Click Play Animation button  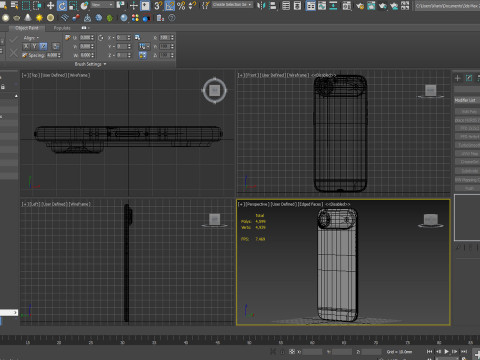446,351
